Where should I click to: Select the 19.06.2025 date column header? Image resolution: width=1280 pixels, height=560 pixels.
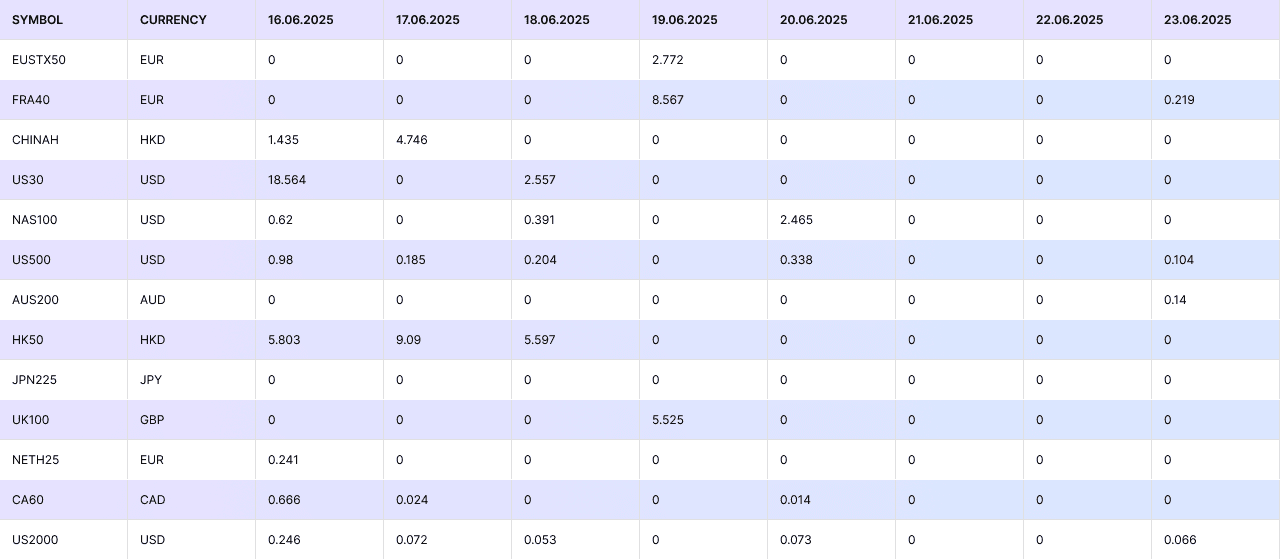click(685, 20)
